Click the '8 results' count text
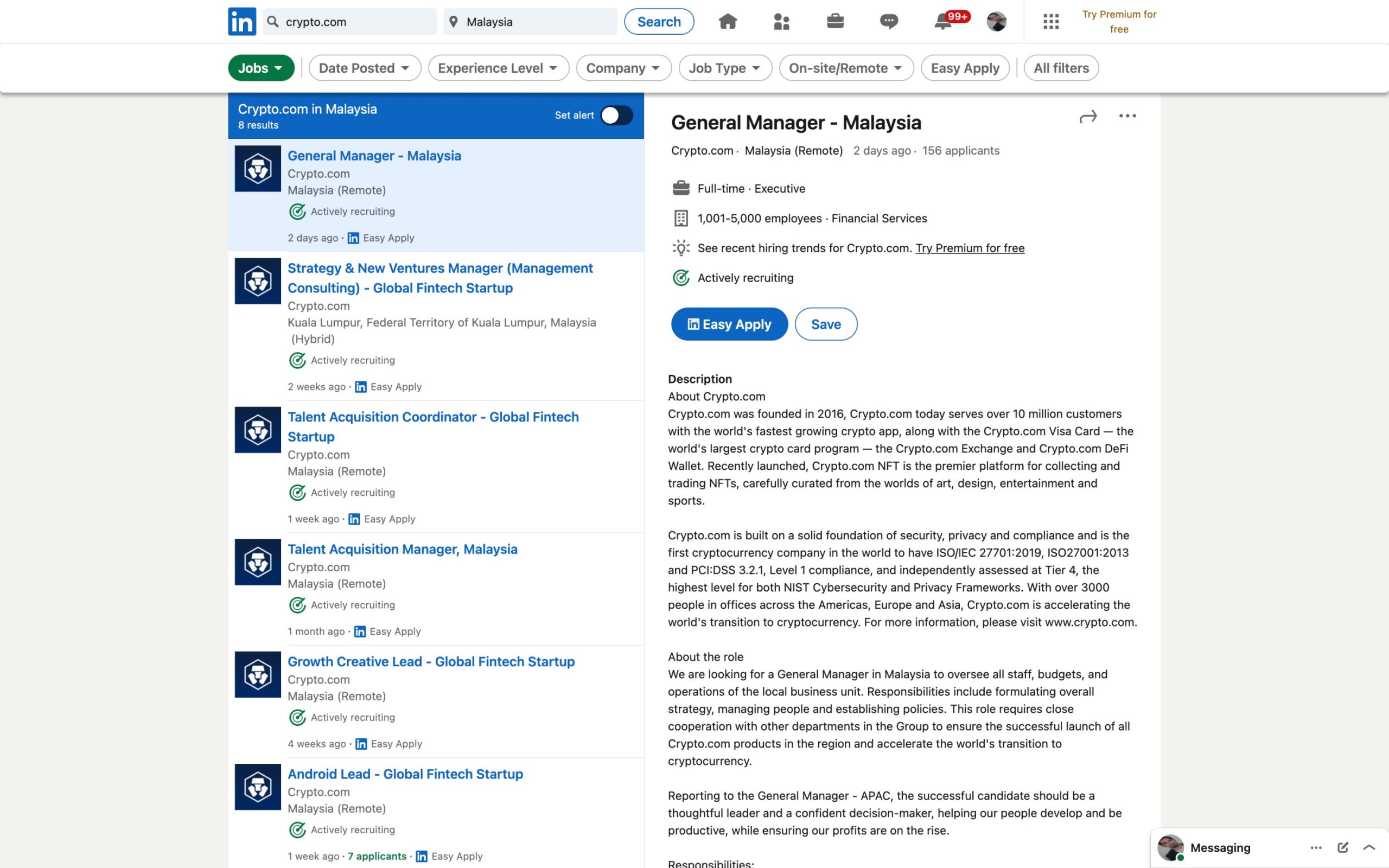Viewport: 1389px width, 868px height. pyautogui.click(x=258, y=125)
